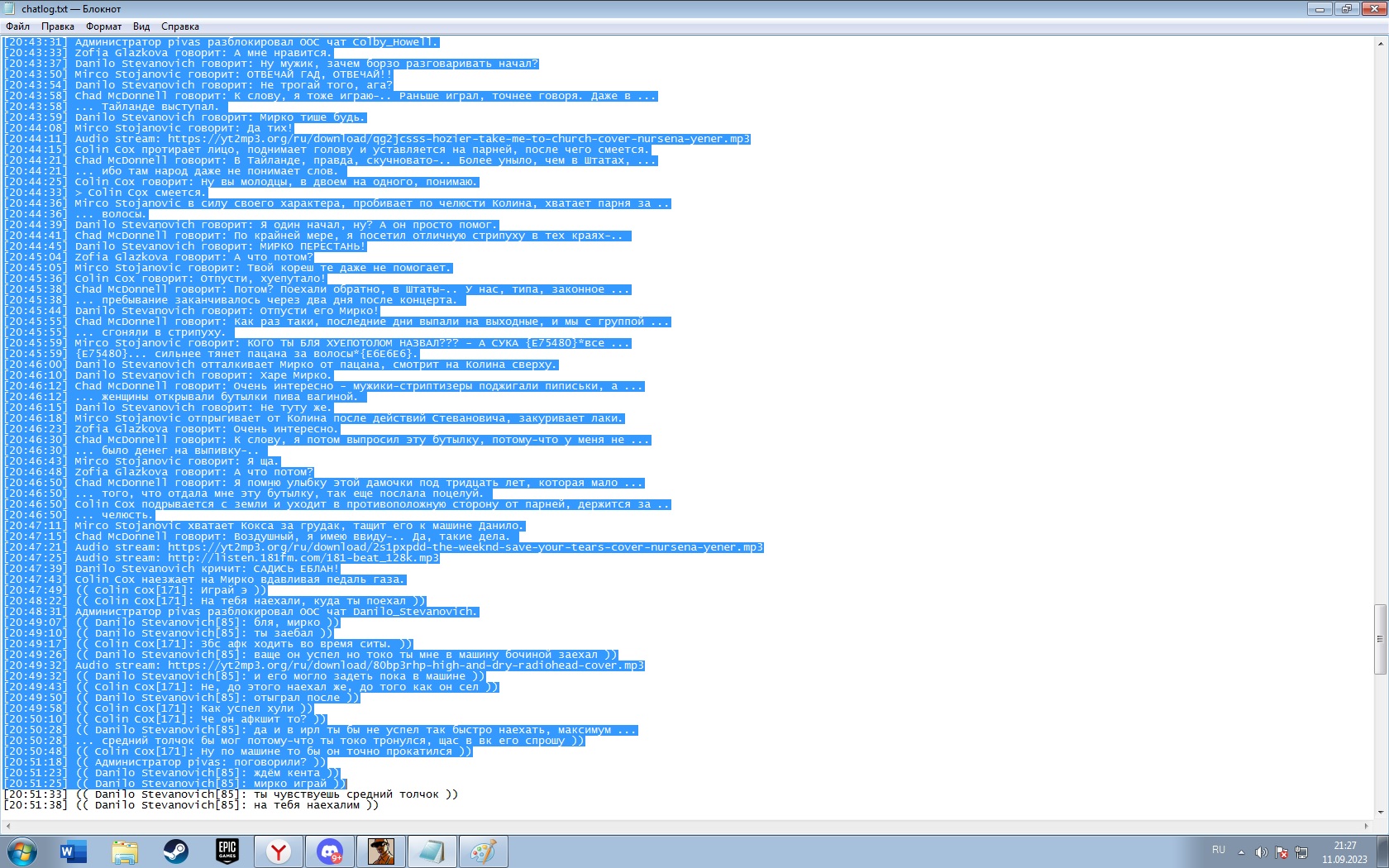1389x868 pixels.
Task: Launch Microsoft Word from the taskbar
Action: click(x=74, y=851)
